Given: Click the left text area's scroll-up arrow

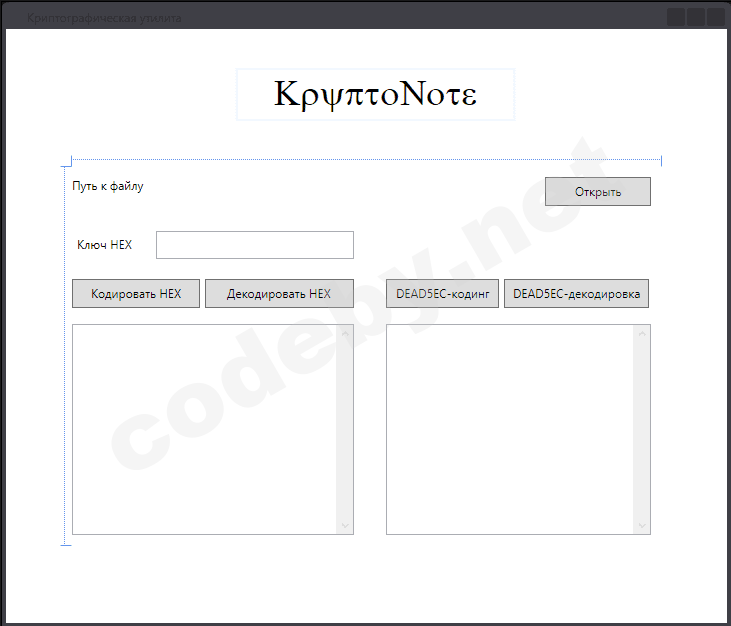Looking at the screenshot, I should [345, 334].
